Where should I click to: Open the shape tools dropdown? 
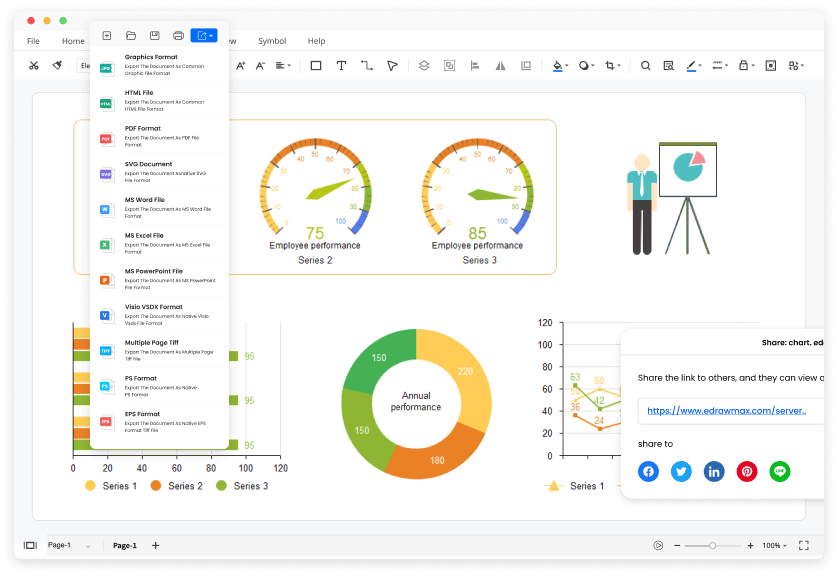point(796,65)
